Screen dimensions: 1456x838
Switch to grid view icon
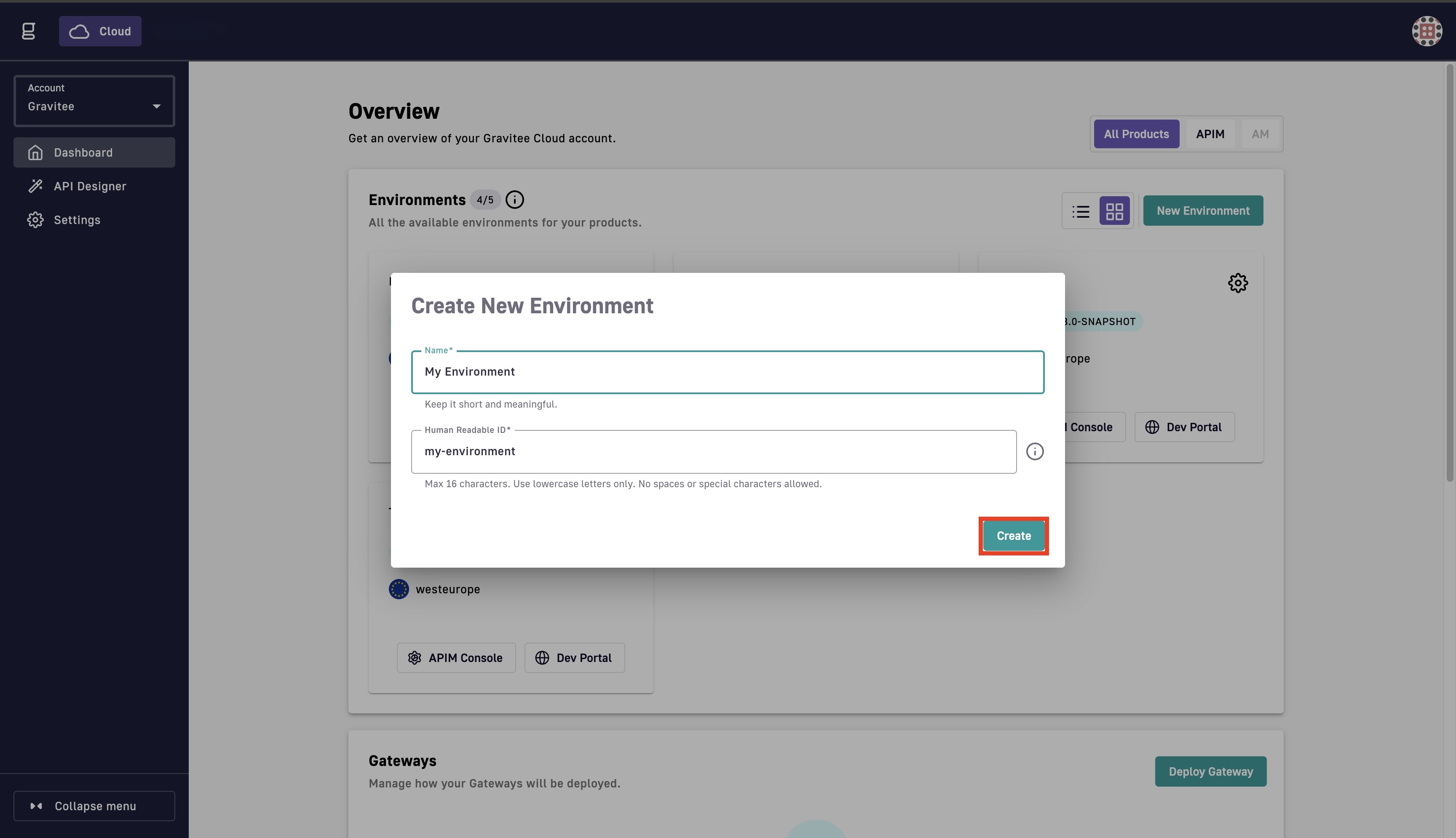(1114, 211)
